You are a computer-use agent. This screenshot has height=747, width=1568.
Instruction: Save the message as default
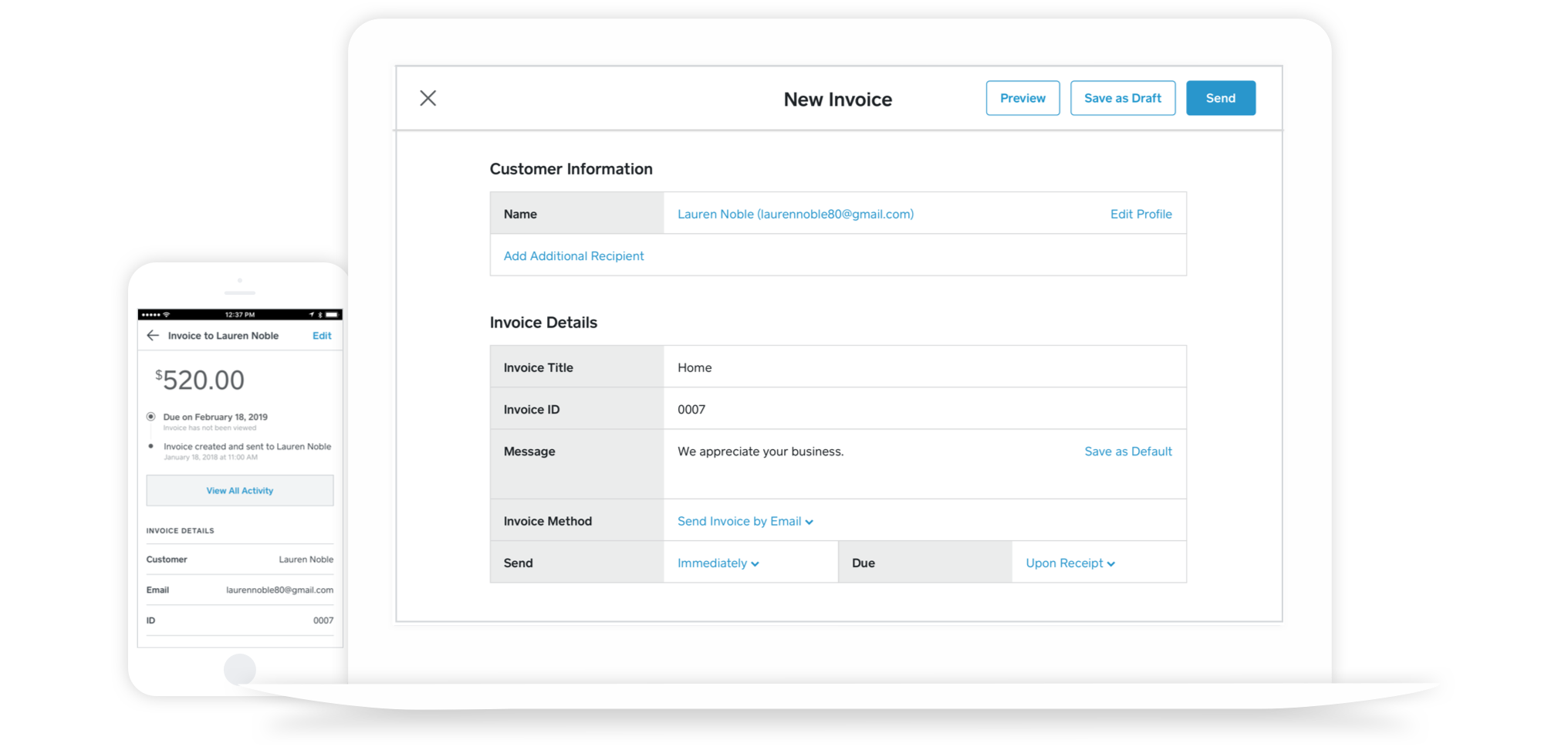coord(1127,451)
